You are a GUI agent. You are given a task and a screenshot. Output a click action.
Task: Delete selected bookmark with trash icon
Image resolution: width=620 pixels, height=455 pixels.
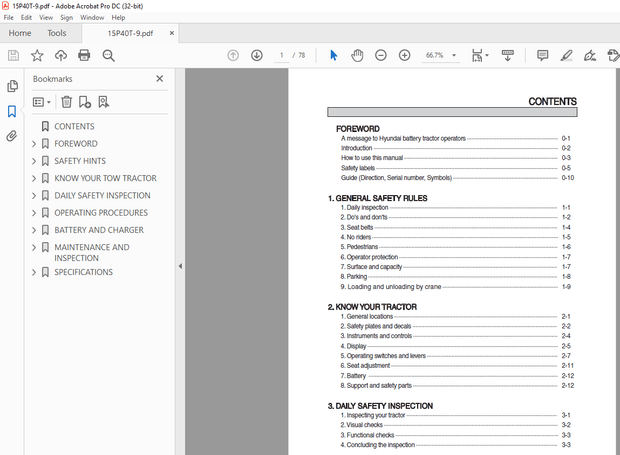pos(66,102)
